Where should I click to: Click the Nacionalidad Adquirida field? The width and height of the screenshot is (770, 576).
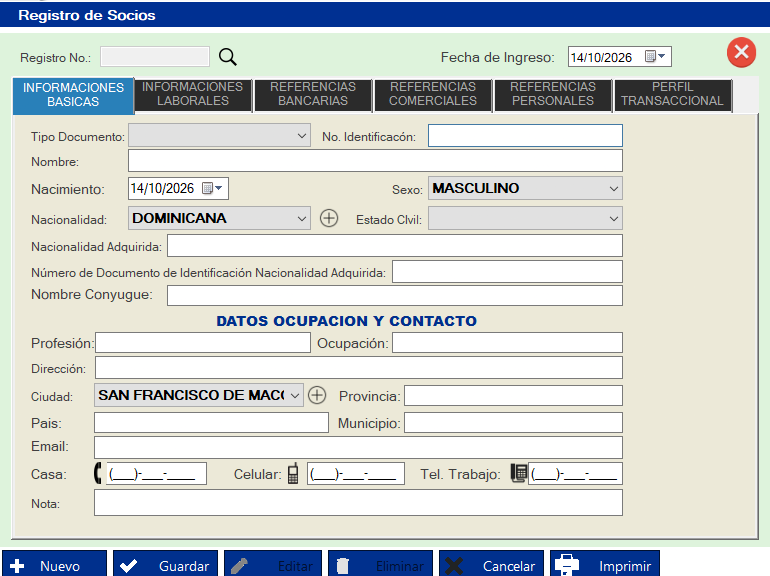pos(395,246)
